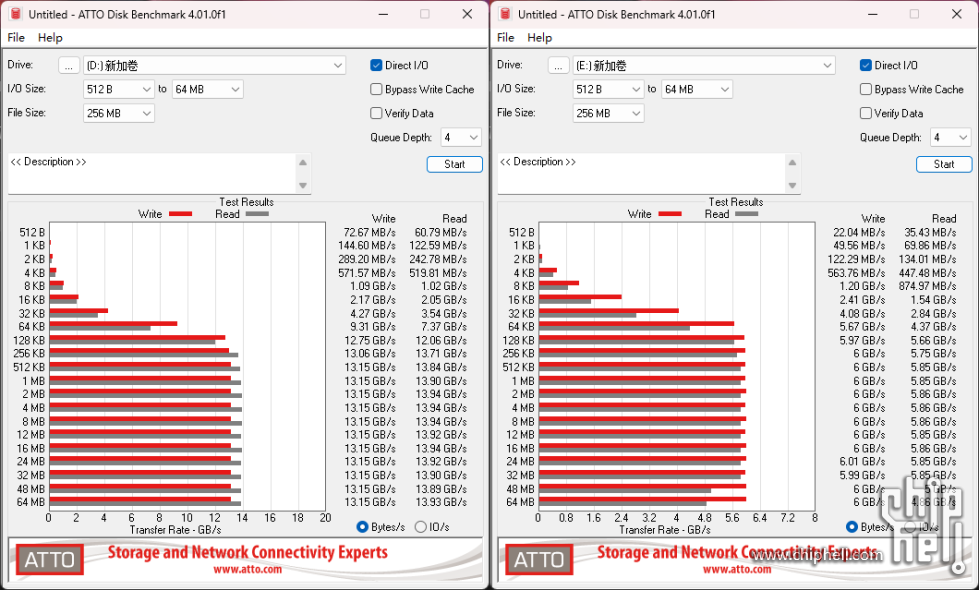Image resolution: width=979 pixels, height=590 pixels.
Task: Click Start button in left window
Action: coord(455,164)
